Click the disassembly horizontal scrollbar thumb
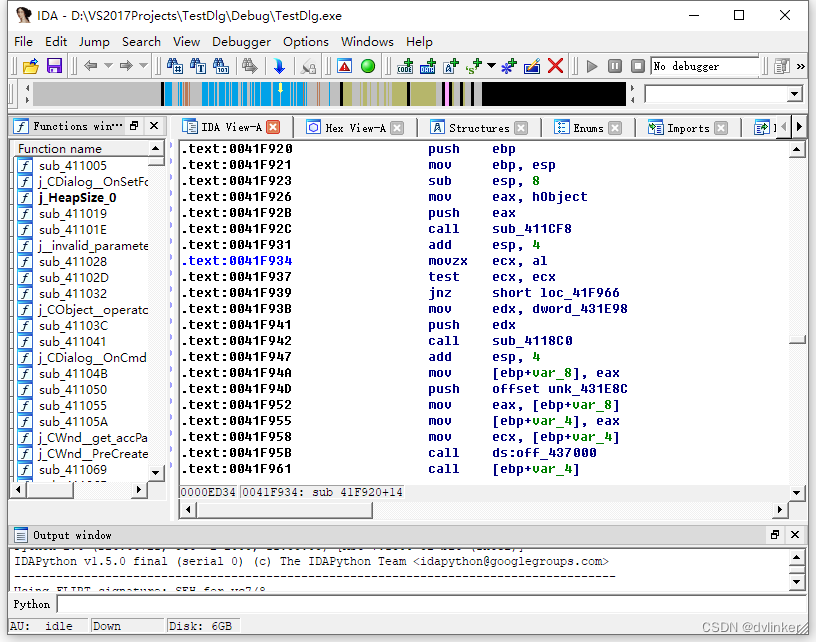816x642 pixels. (285, 510)
